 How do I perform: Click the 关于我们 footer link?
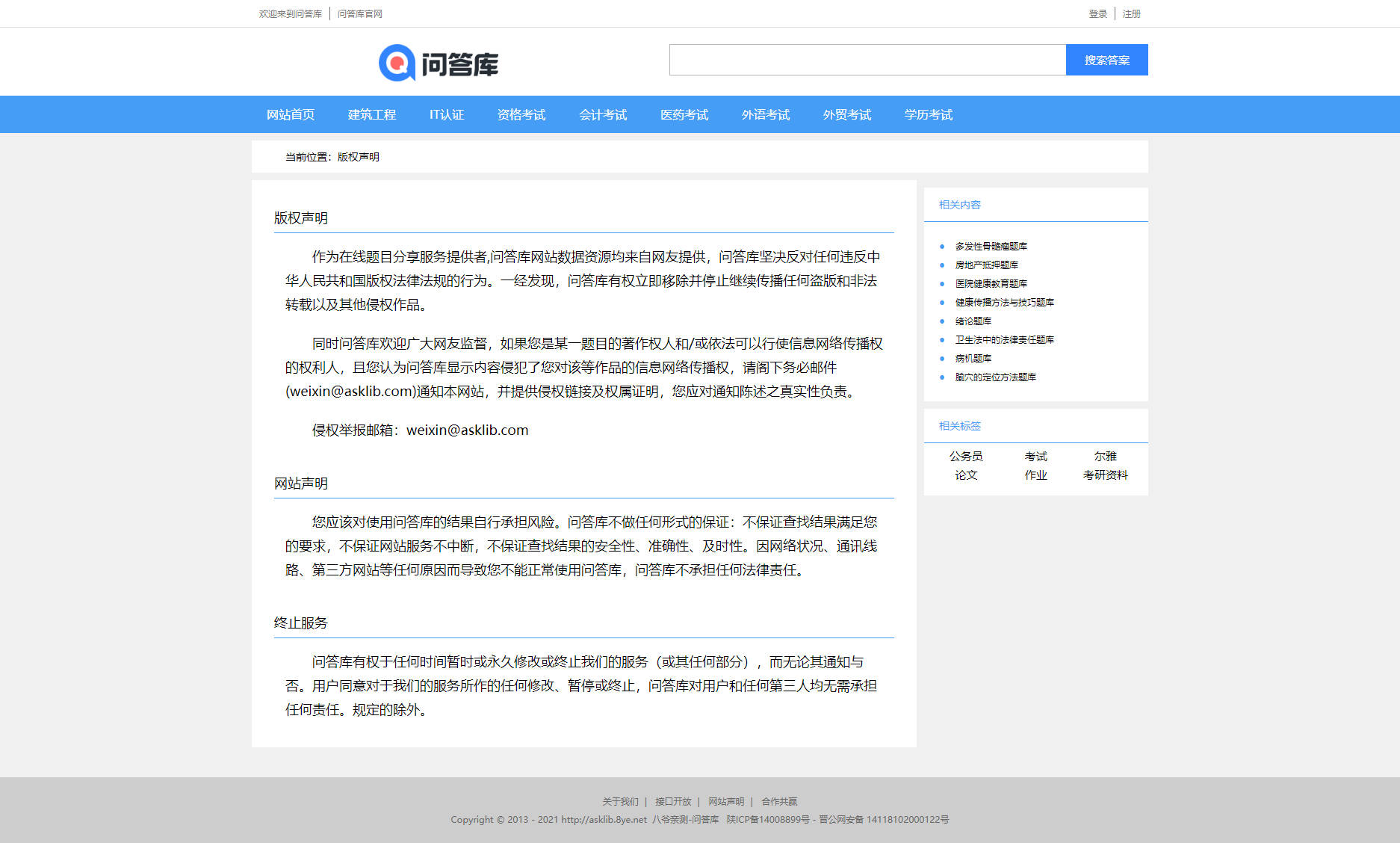[621, 801]
